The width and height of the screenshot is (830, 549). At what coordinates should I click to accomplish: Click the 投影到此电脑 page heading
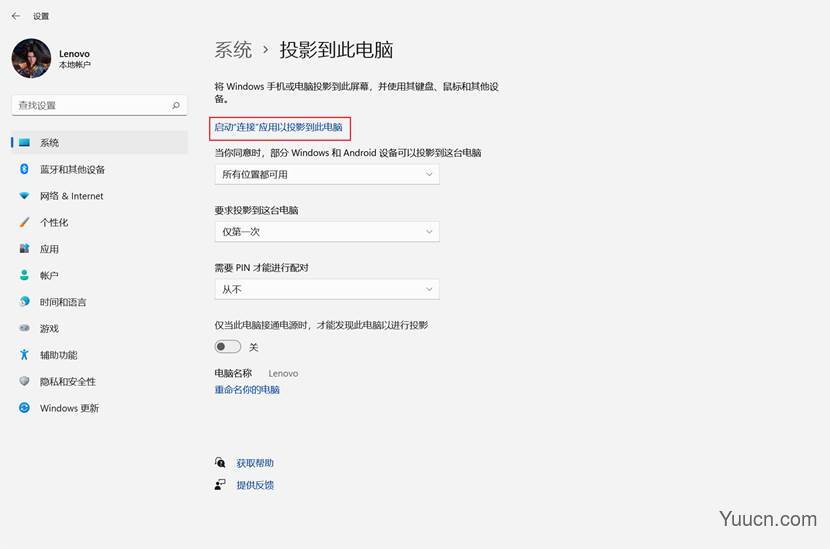point(336,50)
